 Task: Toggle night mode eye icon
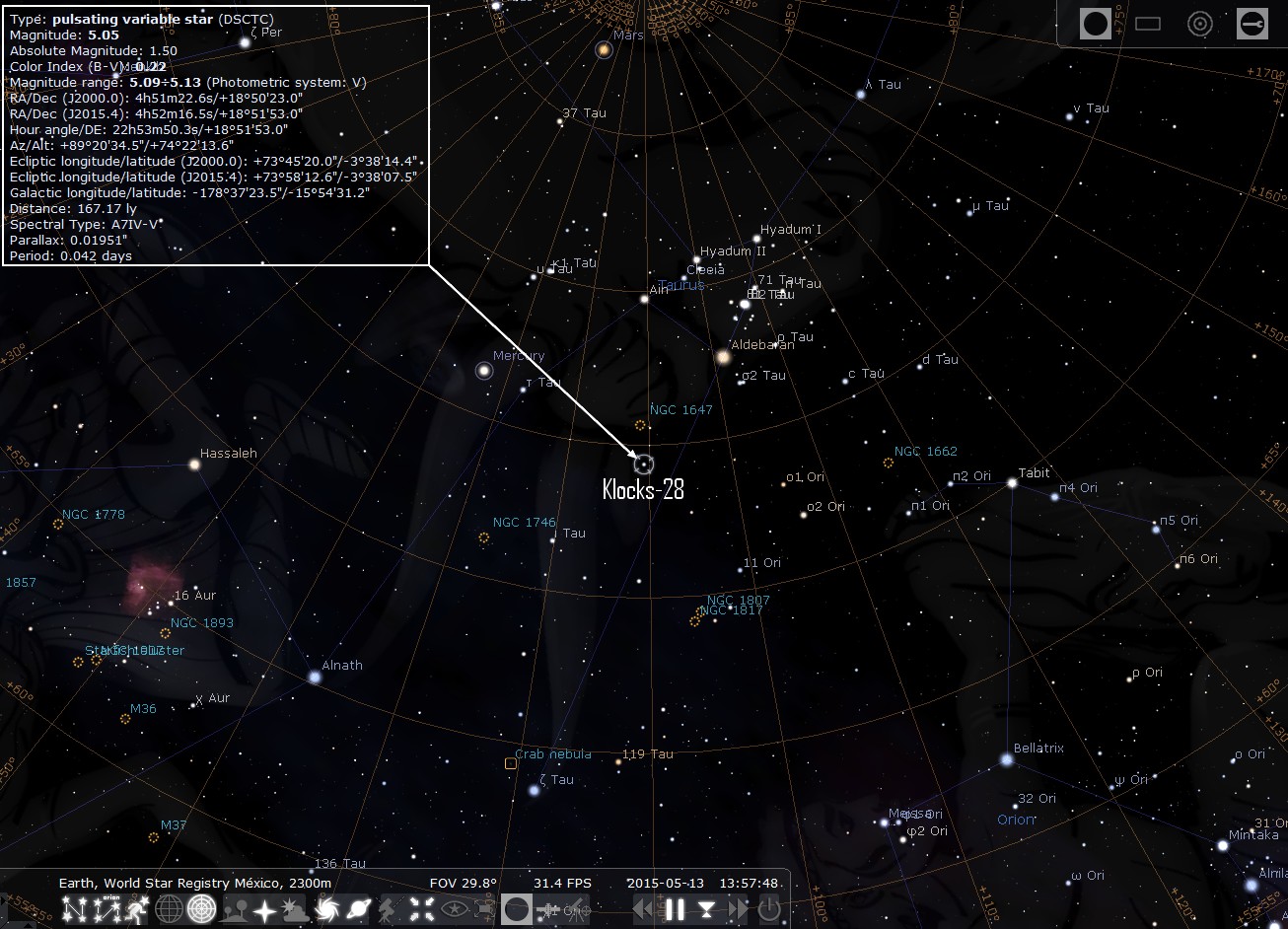point(454,909)
